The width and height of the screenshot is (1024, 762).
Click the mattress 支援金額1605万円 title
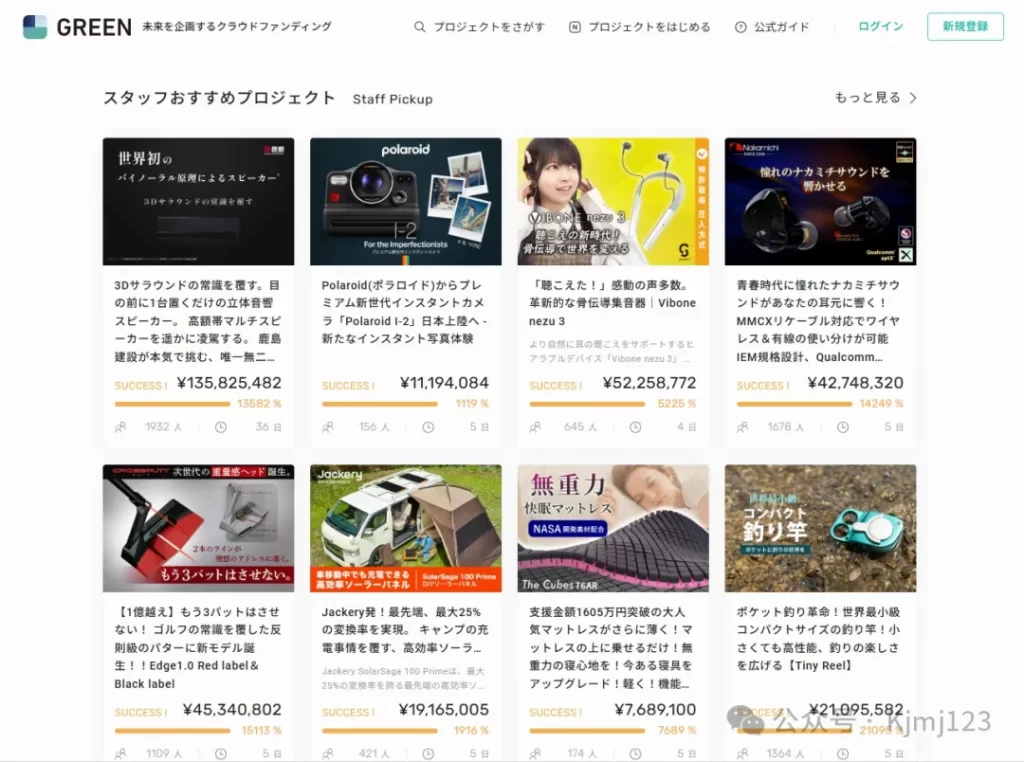coord(613,648)
